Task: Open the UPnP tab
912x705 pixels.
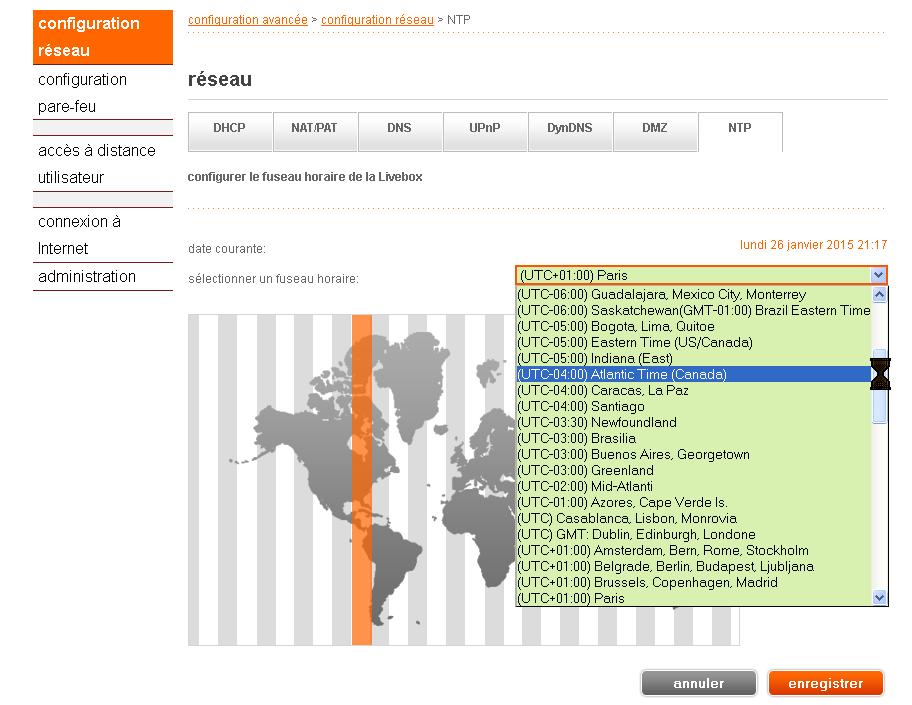Action: point(484,129)
